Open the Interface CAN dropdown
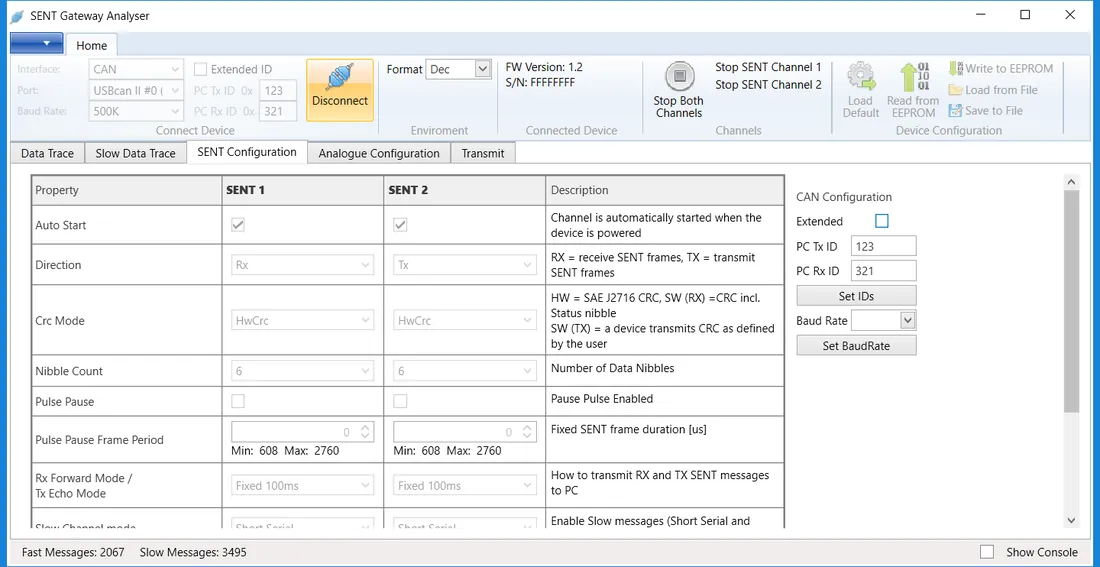Viewport: 1100px width, 567px height. (136, 69)
